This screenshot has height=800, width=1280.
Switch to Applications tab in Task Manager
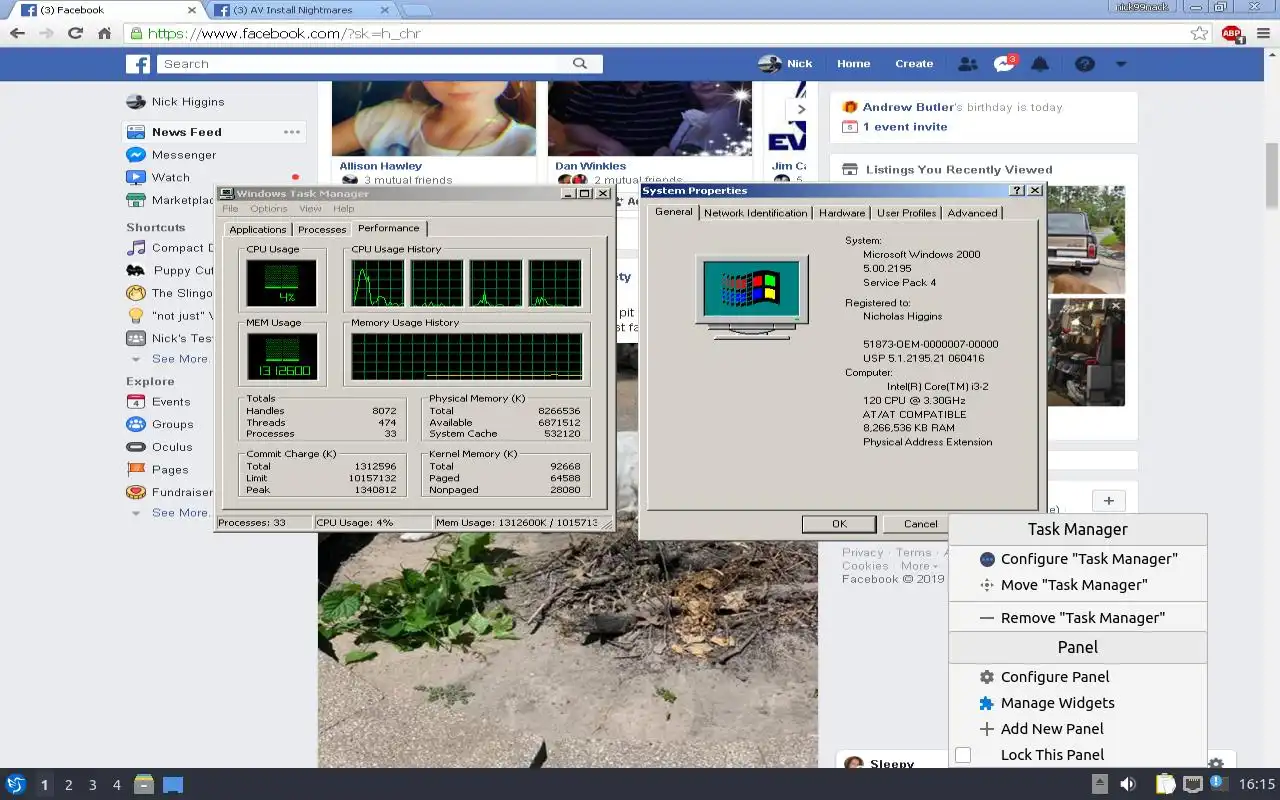258,229
